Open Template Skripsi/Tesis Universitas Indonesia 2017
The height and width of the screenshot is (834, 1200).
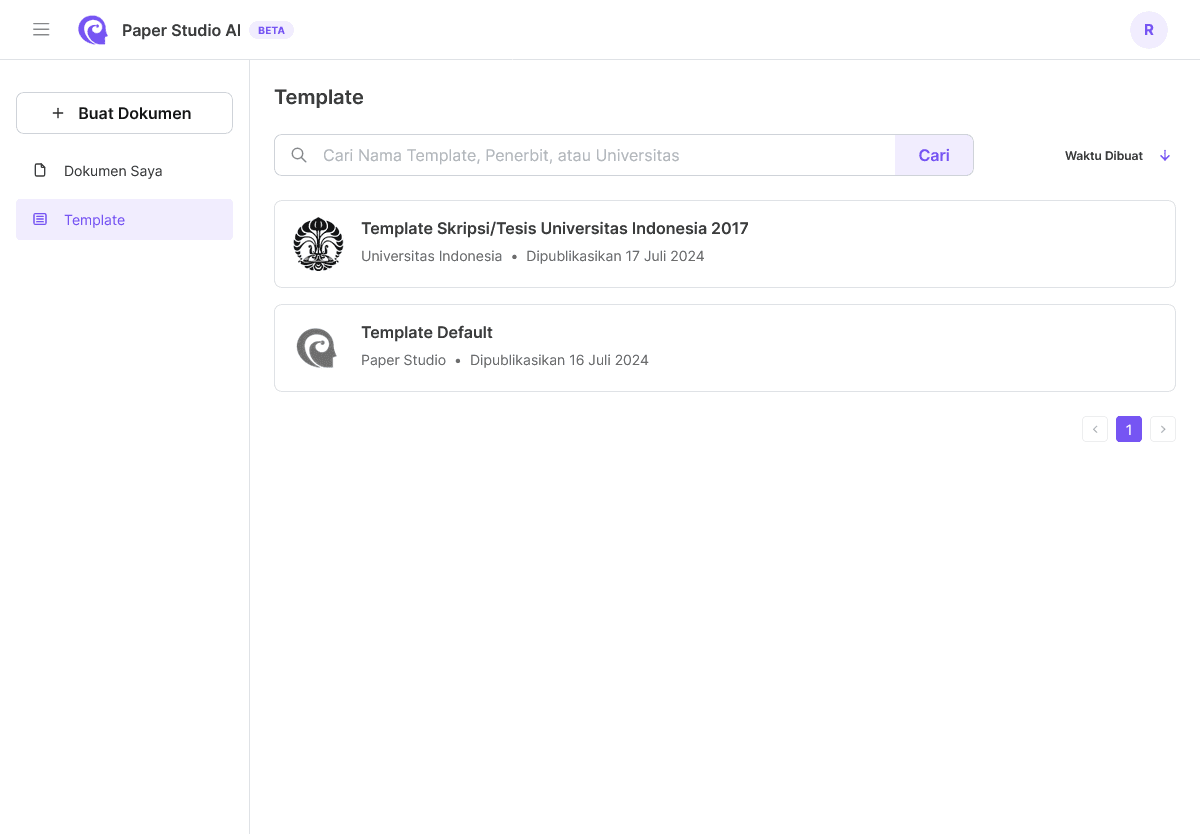[x=554, y=228]
